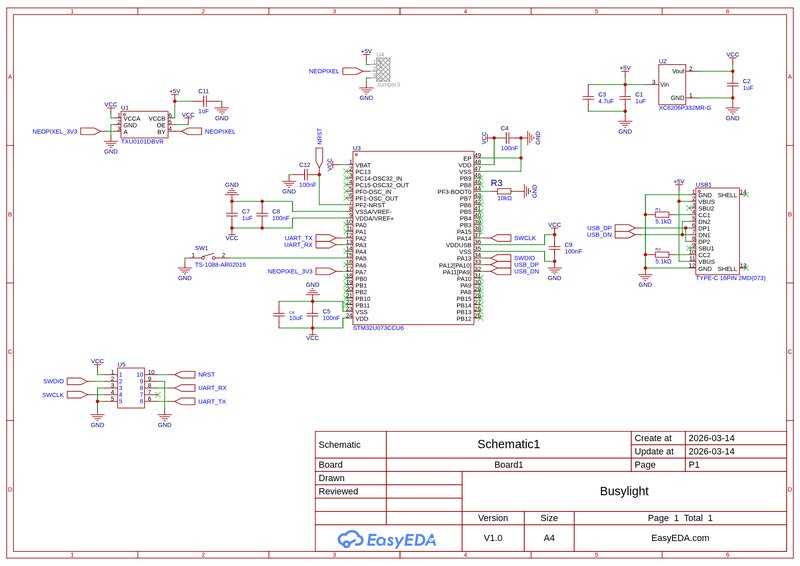
Task: Click the PF2-NRST pin label
Action: point(370,205)
